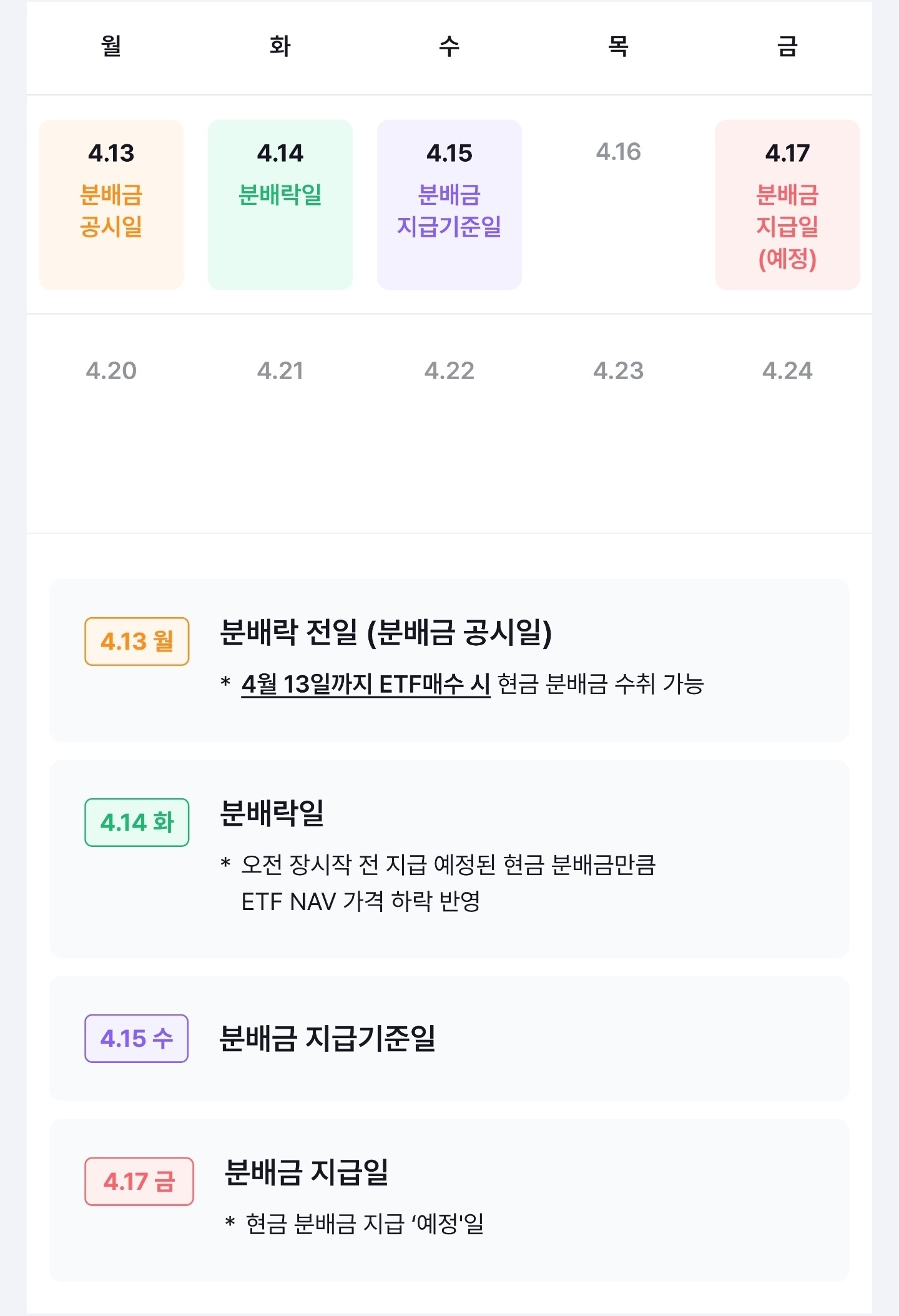
Task: Click the empty 4.16 Thursday date
Action: 618,152
